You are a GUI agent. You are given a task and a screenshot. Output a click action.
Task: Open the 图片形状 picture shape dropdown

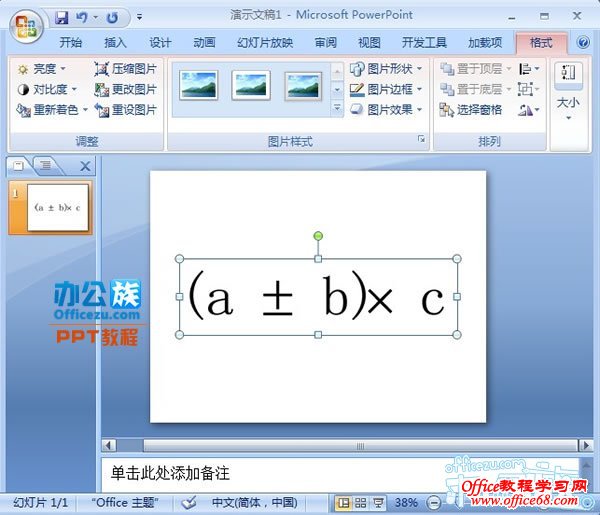coord(386,69)
